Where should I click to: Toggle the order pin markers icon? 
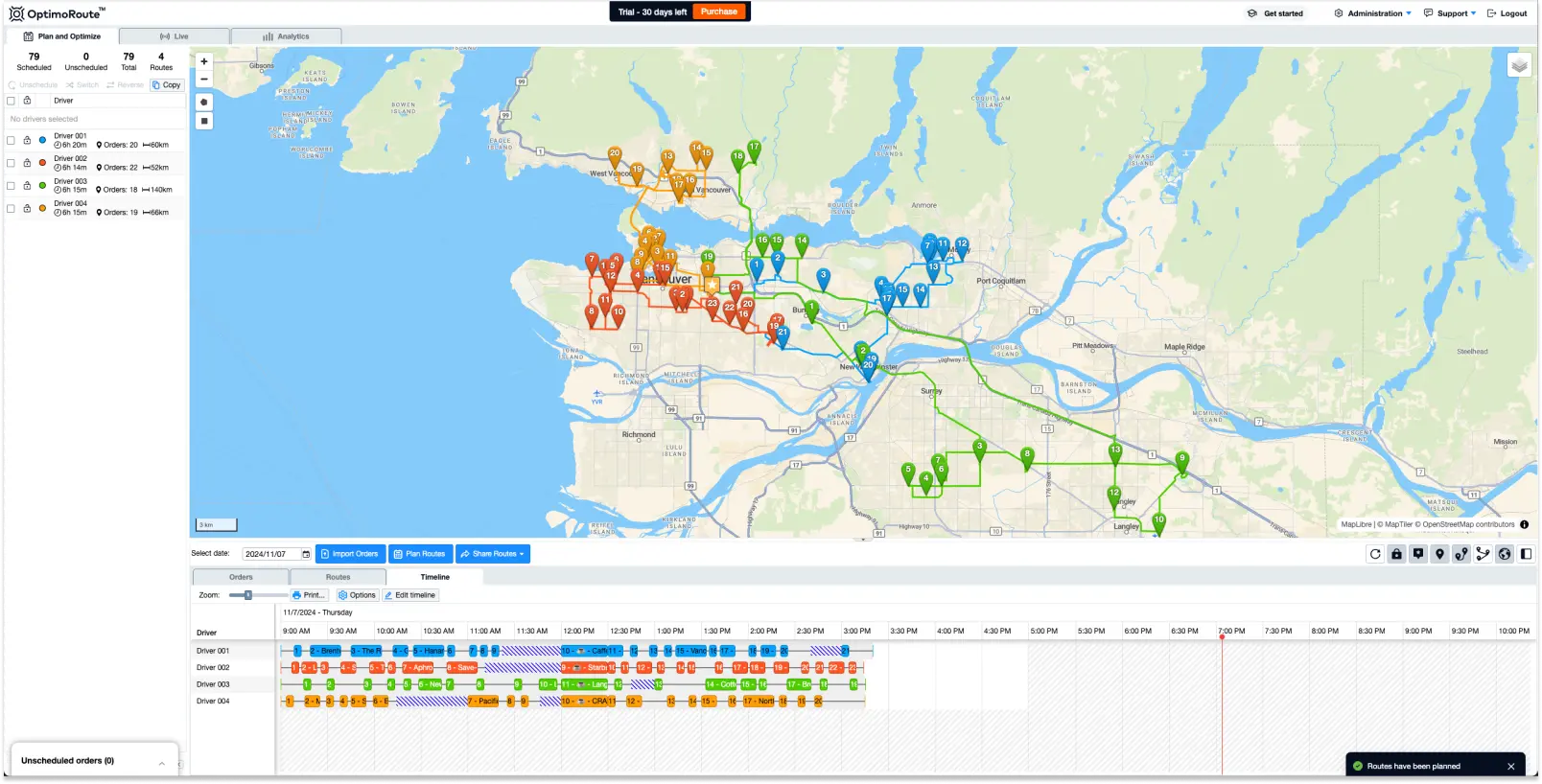pyautogui.click(x=1439, y=554)
